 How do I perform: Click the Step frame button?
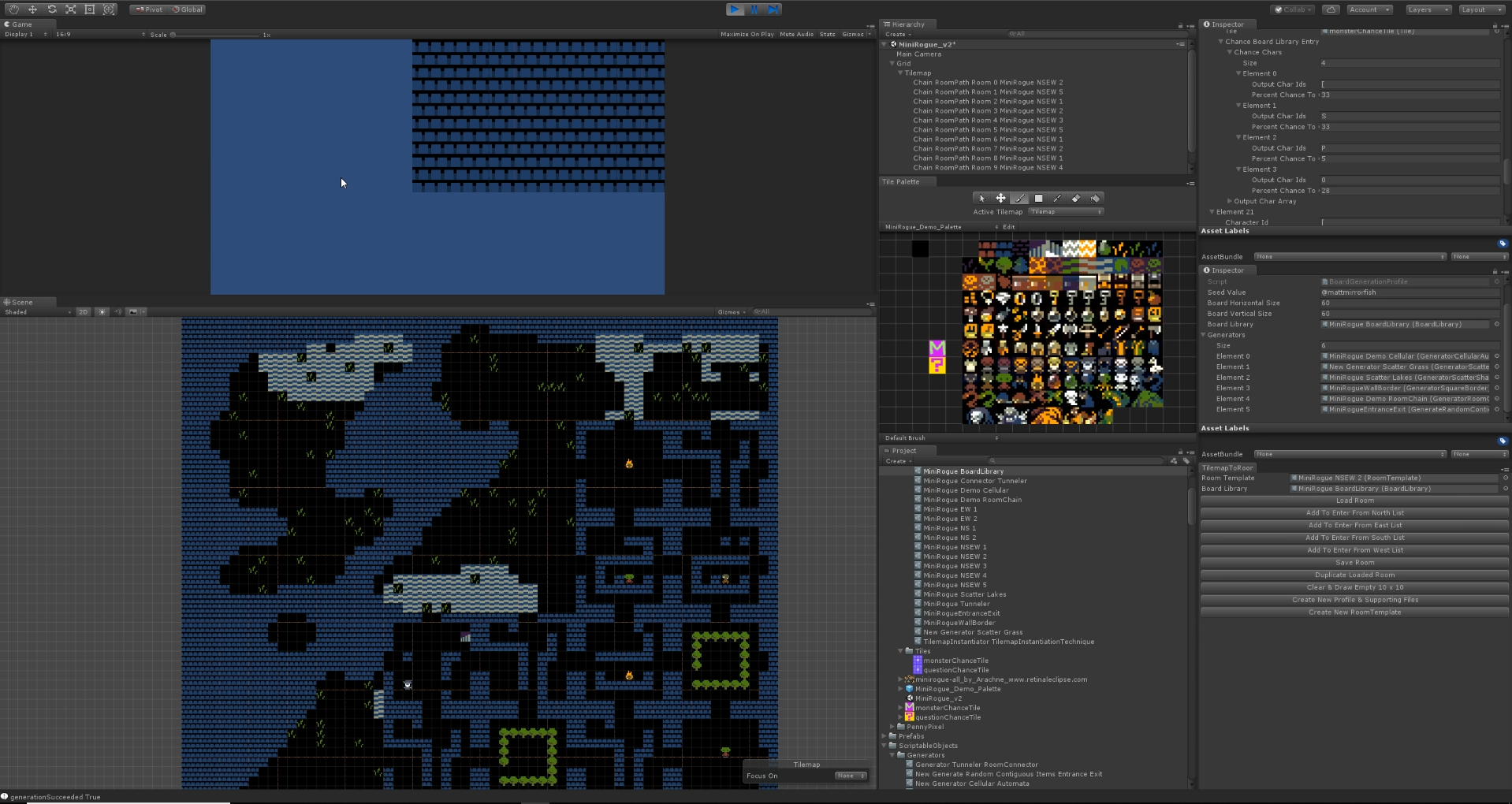[x=773, y=9]
